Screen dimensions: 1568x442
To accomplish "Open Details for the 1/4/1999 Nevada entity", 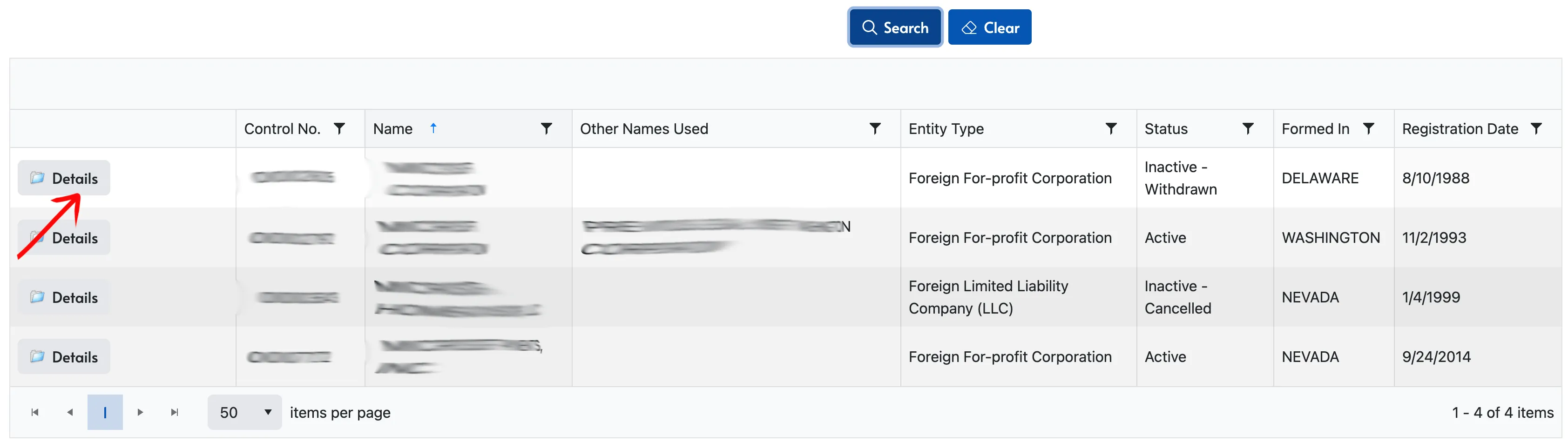I will coord(64,297).
